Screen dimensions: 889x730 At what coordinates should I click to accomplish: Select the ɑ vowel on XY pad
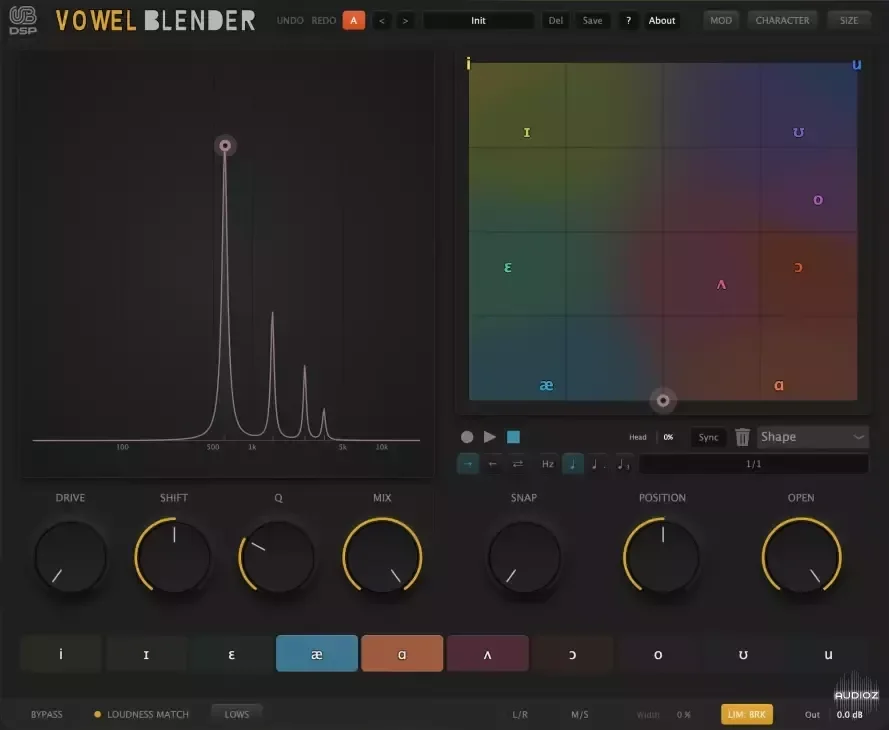(x=779, y=385)
